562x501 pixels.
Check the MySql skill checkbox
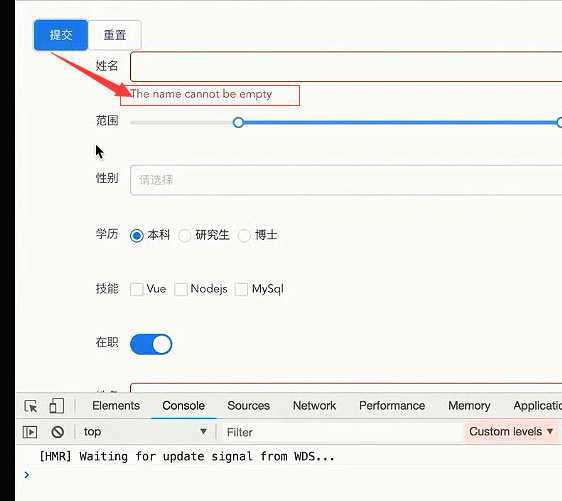click(241, 289)
